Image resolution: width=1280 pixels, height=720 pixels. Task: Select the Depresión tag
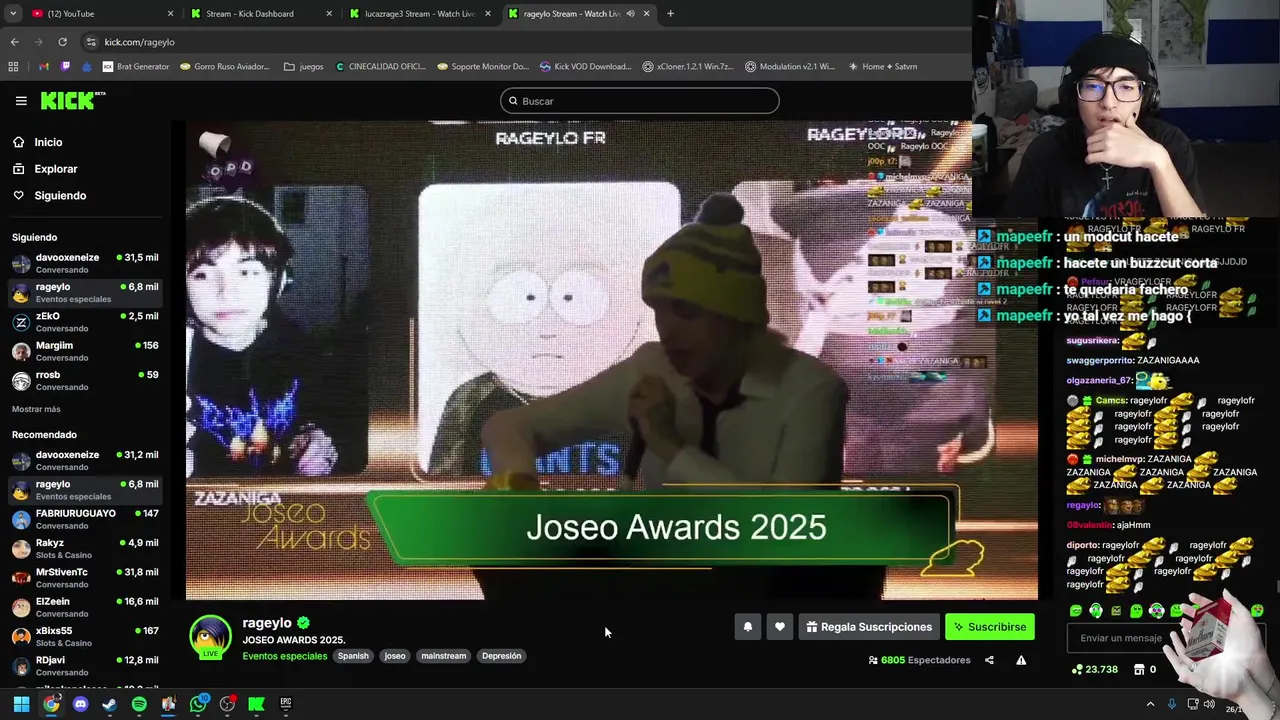[x=501, y=656]
